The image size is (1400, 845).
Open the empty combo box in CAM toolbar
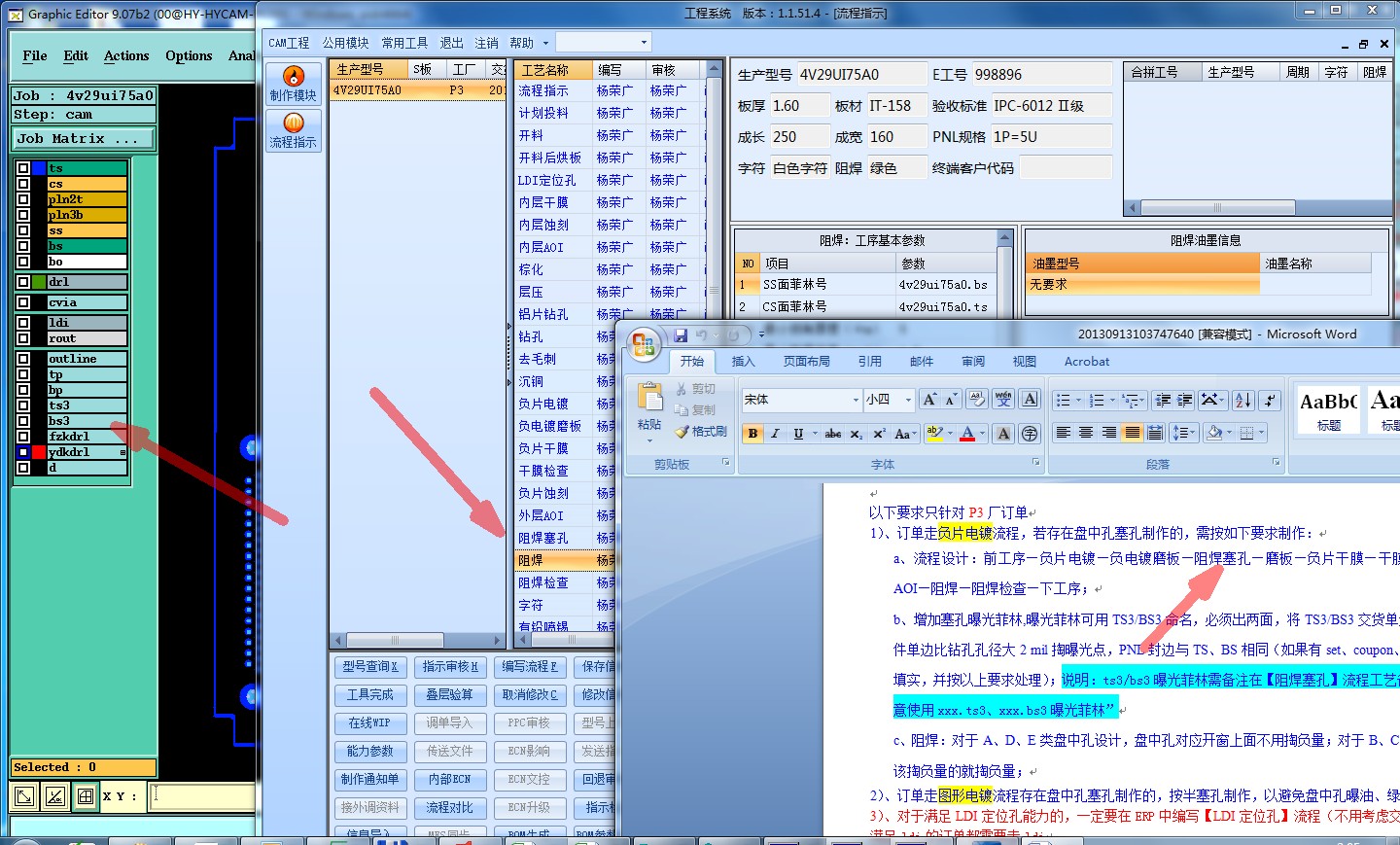point(603,43)
